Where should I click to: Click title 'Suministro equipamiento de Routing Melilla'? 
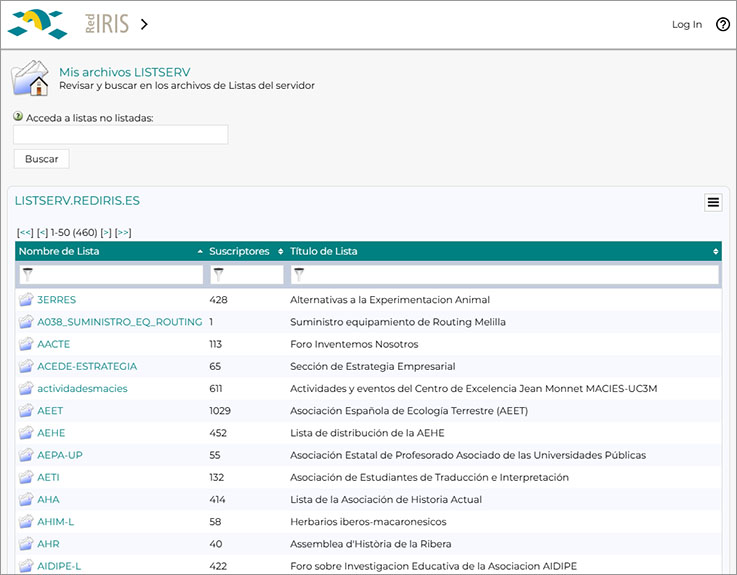point(398,322)
